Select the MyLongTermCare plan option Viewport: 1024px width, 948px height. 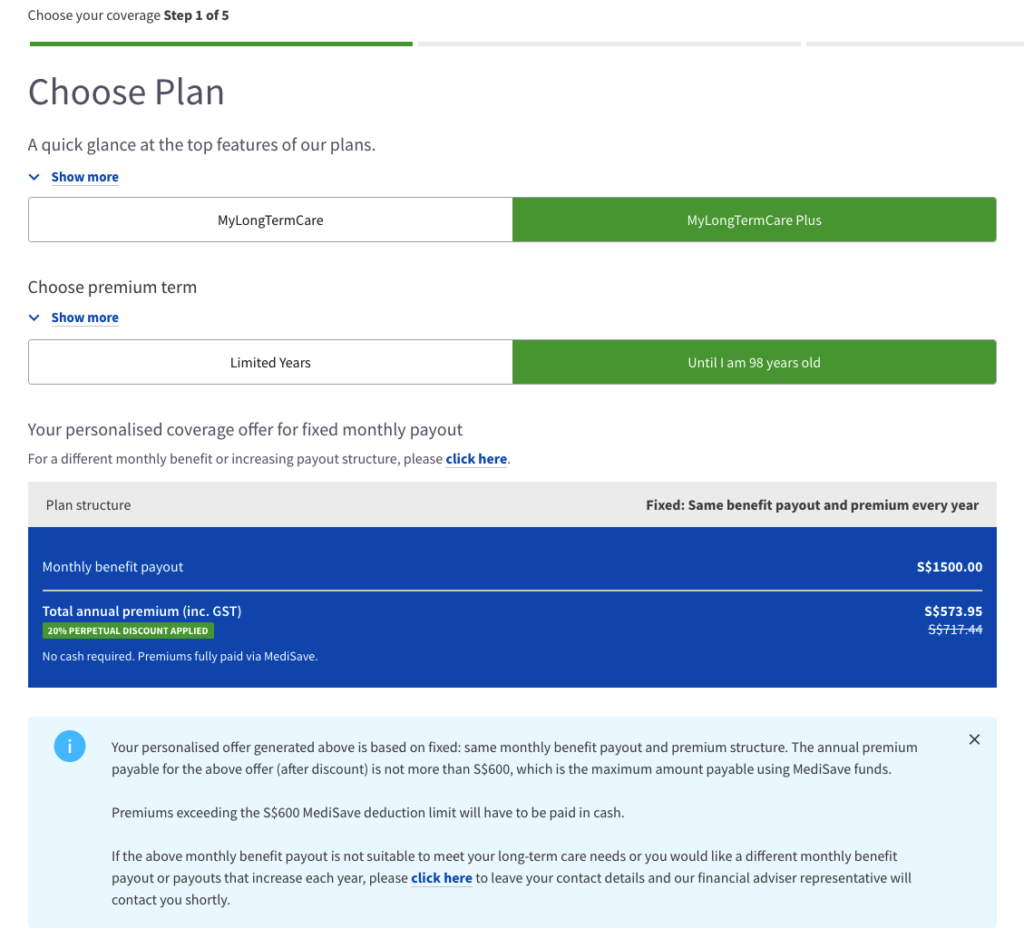(270, 220)
